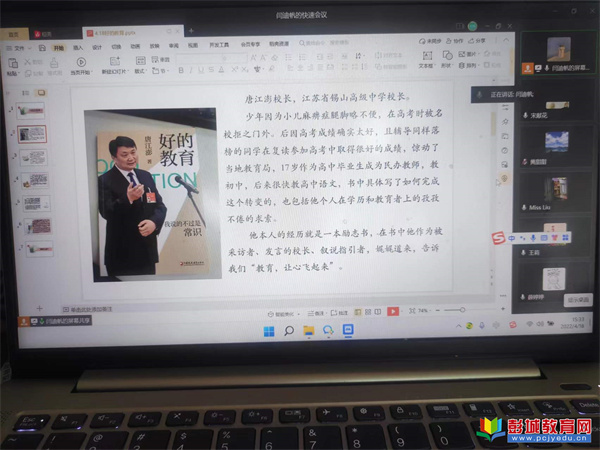The image size is (600, 450).
Task: Switch to normal view in status bar
Action: [357, 312]
